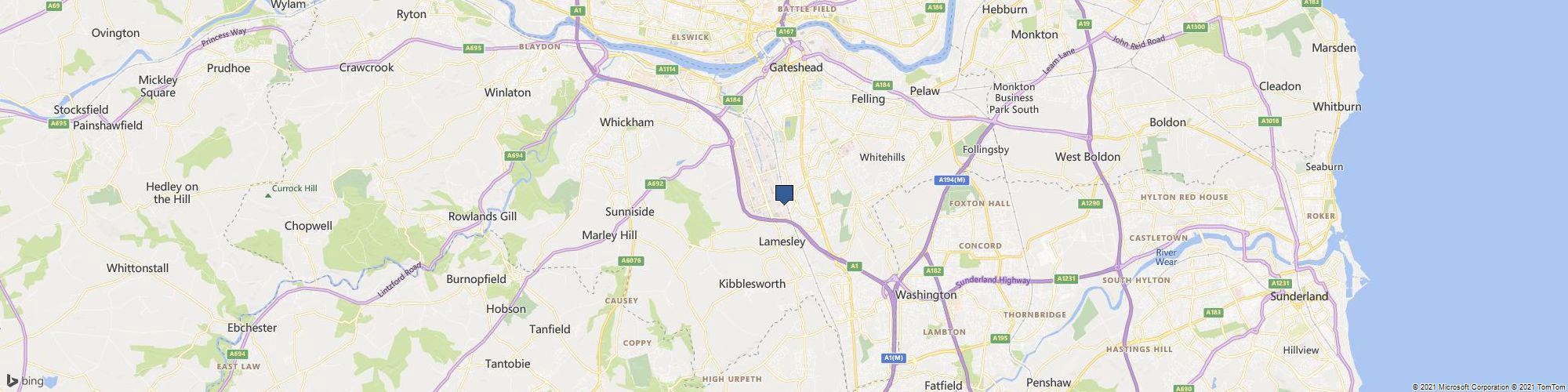Click the Currock Hill peak marker
This screenshot has height=392, width=1568.
(x=267, y=193)
